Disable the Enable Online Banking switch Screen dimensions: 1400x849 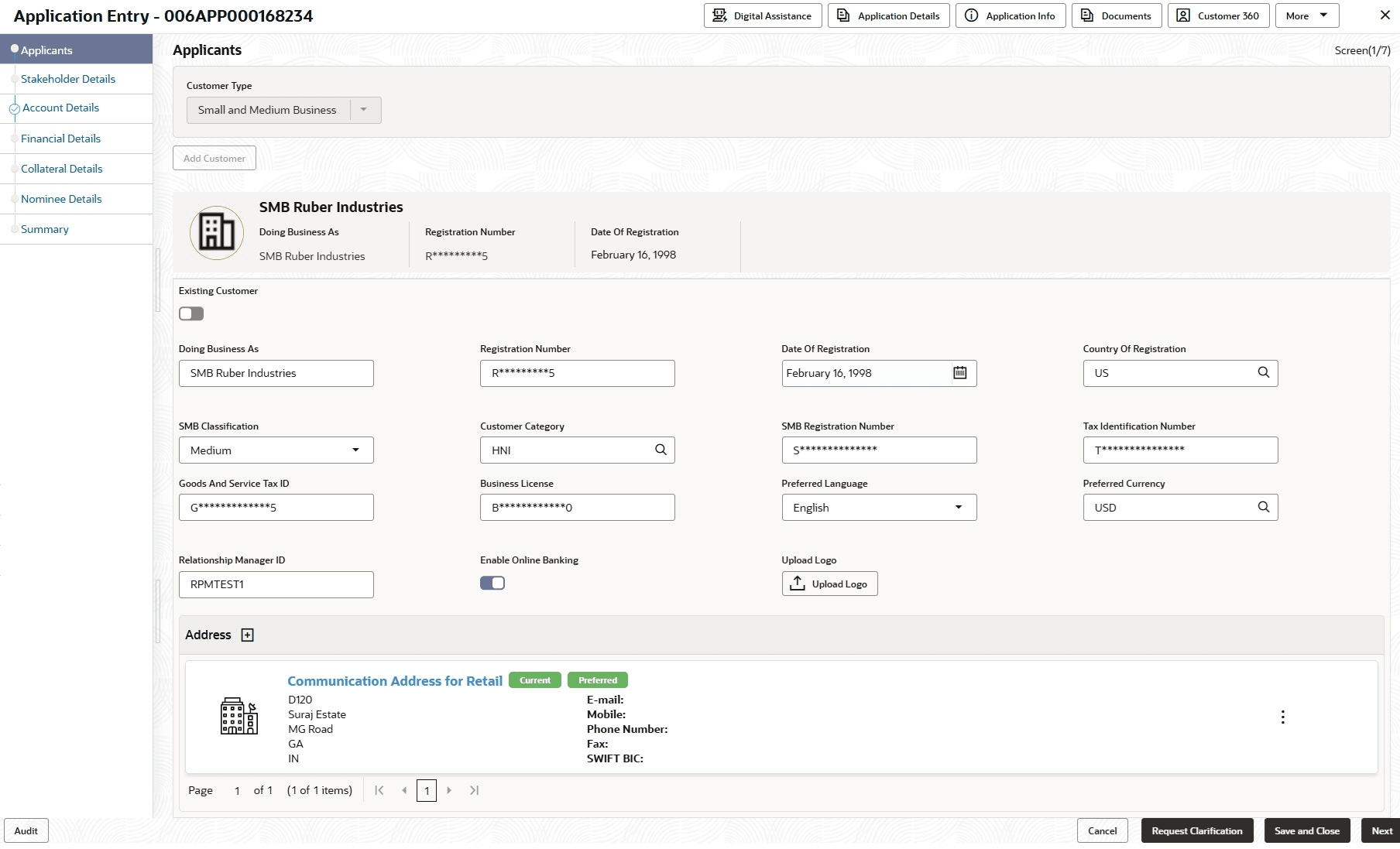pyautogui.click(x=492, y=583)
